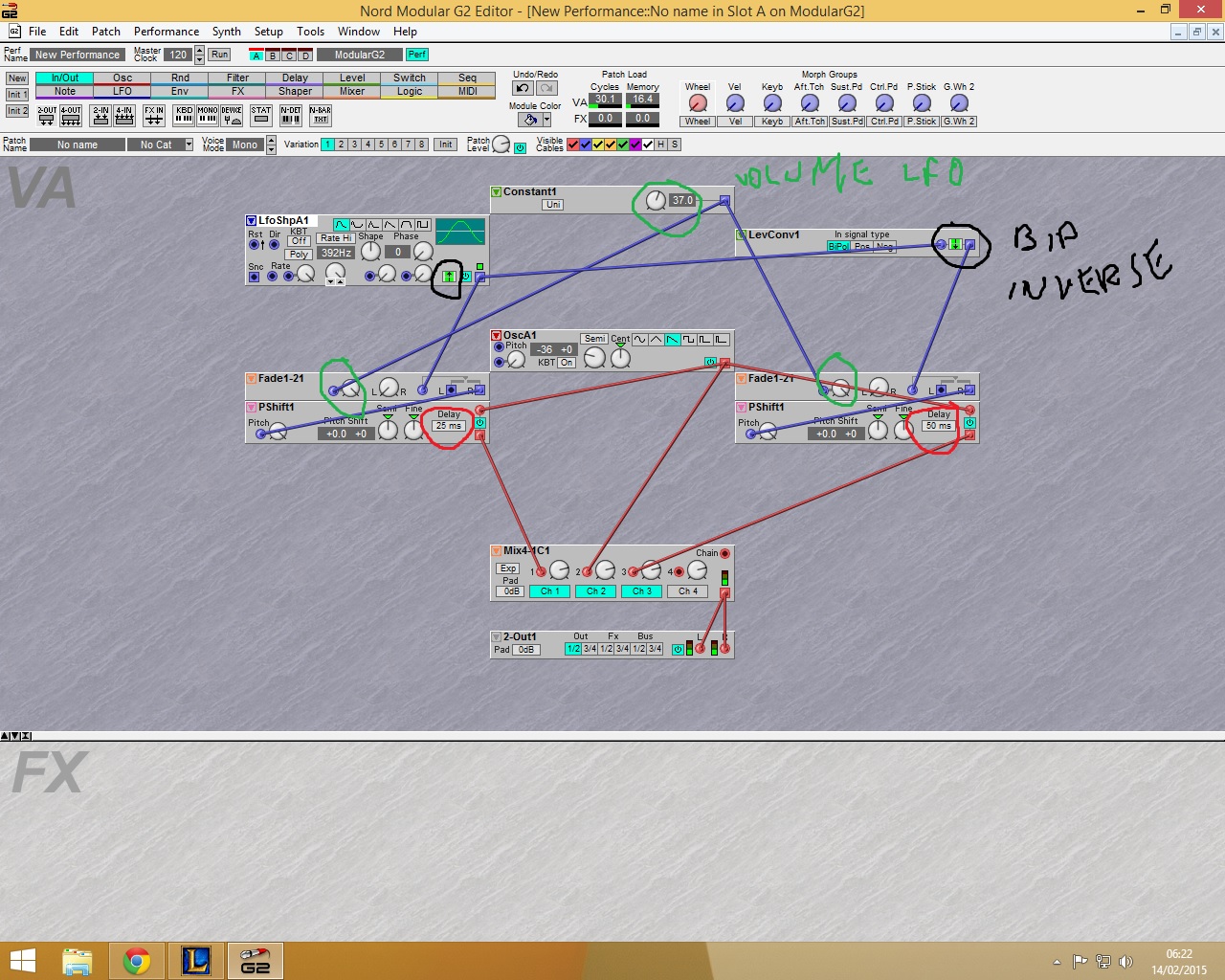The height and width of the screenshot is (980, 1225).
Task: Open the patch category No Cat dropdown
Action: pos(189,145)
